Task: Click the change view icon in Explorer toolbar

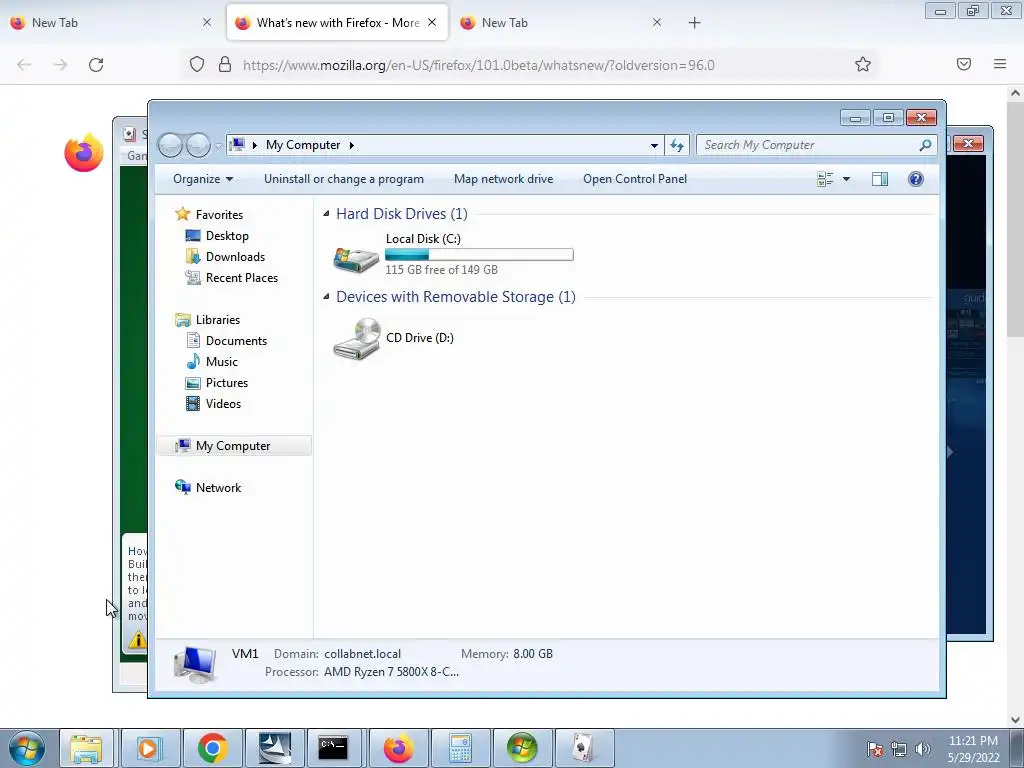Action: click(x=825, y=179)
